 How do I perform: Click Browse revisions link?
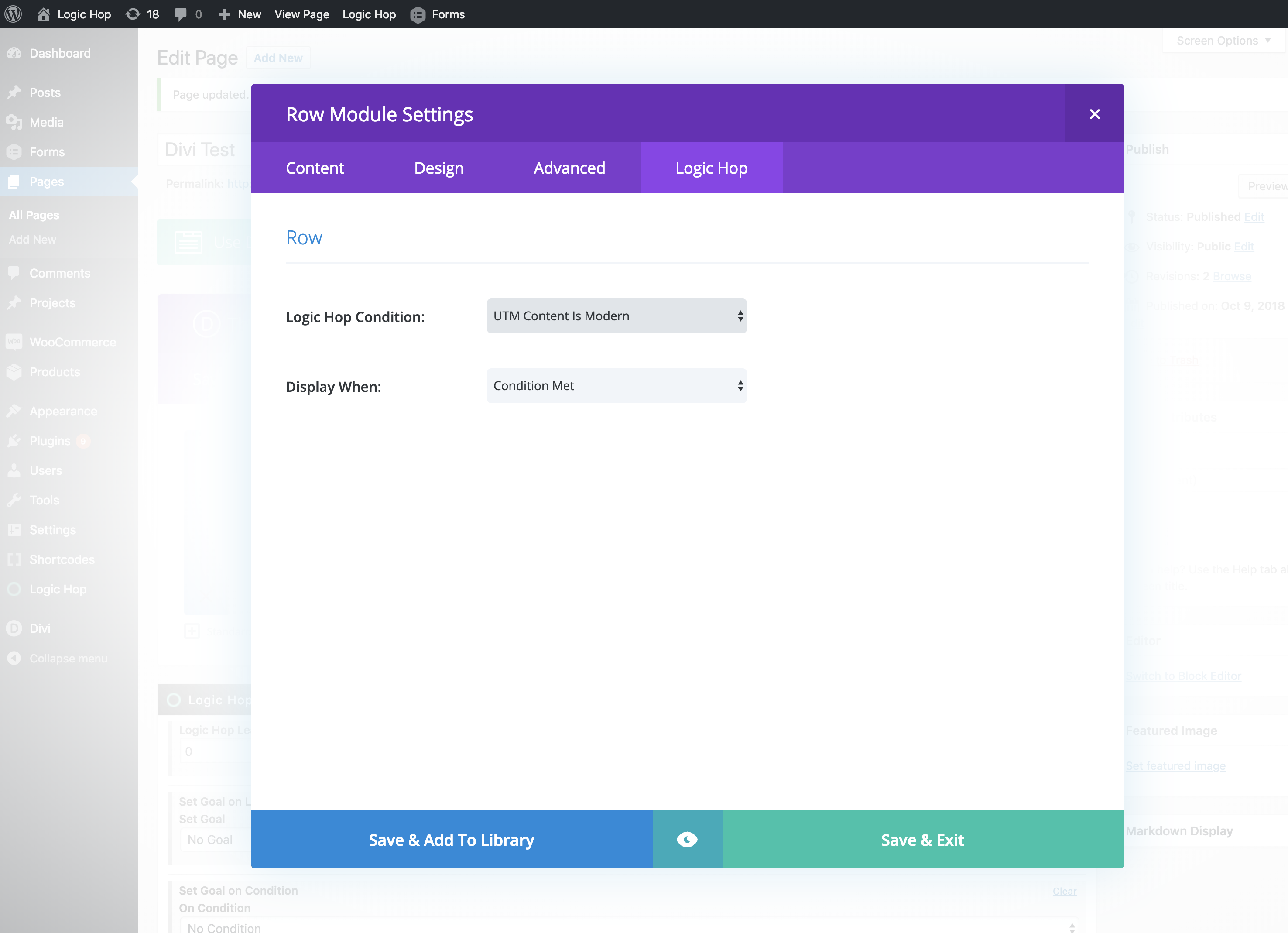[x=1232, y=276]
